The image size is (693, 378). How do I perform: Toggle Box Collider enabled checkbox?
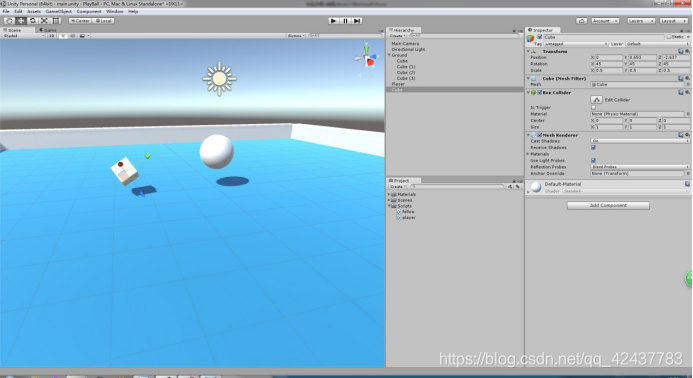[x=540, y=92]
